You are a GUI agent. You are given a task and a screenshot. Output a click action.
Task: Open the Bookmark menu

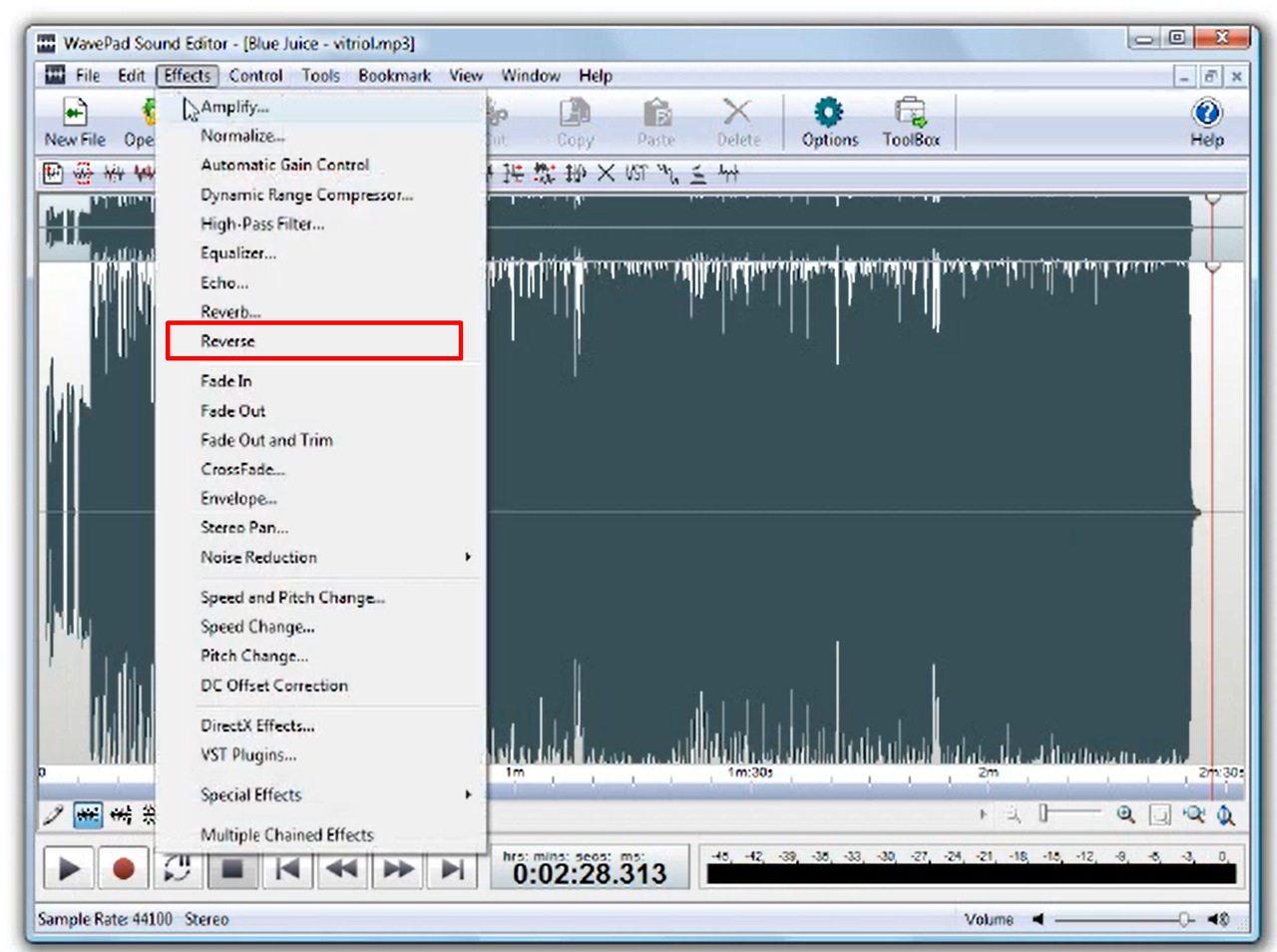pyautogui.click(x=394, y=75)
